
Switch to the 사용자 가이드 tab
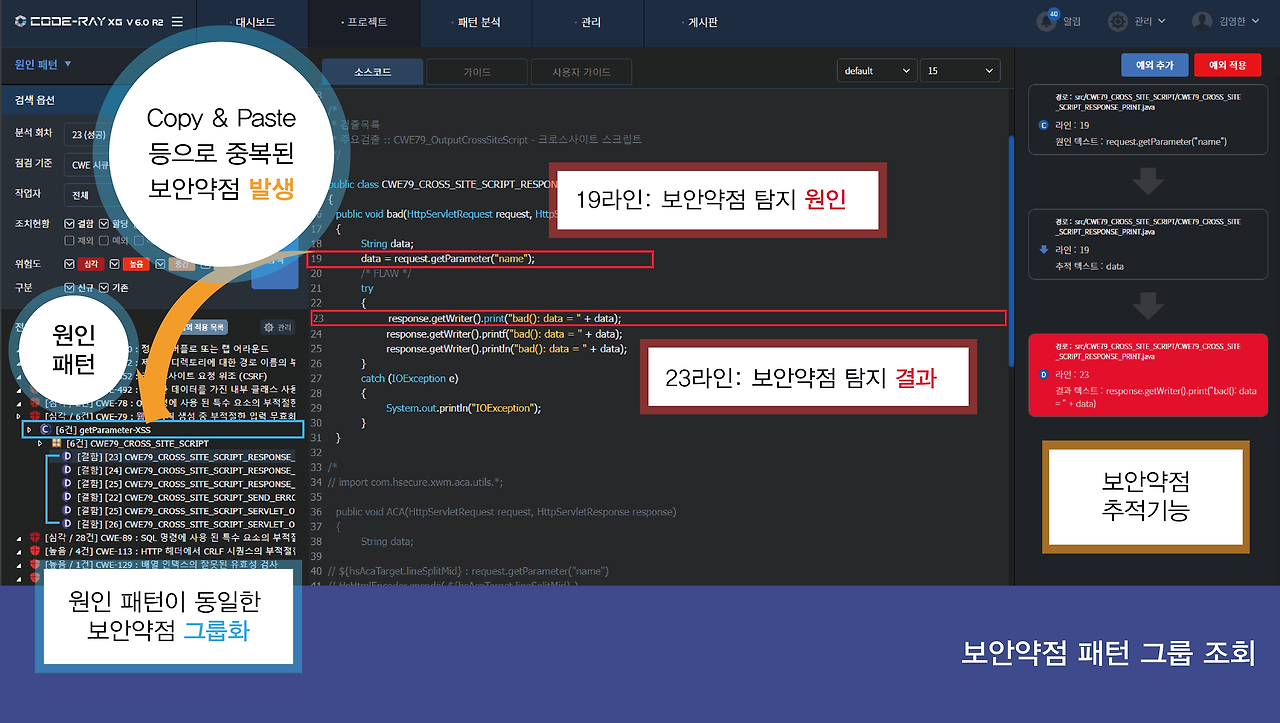[x=582, y=72]
